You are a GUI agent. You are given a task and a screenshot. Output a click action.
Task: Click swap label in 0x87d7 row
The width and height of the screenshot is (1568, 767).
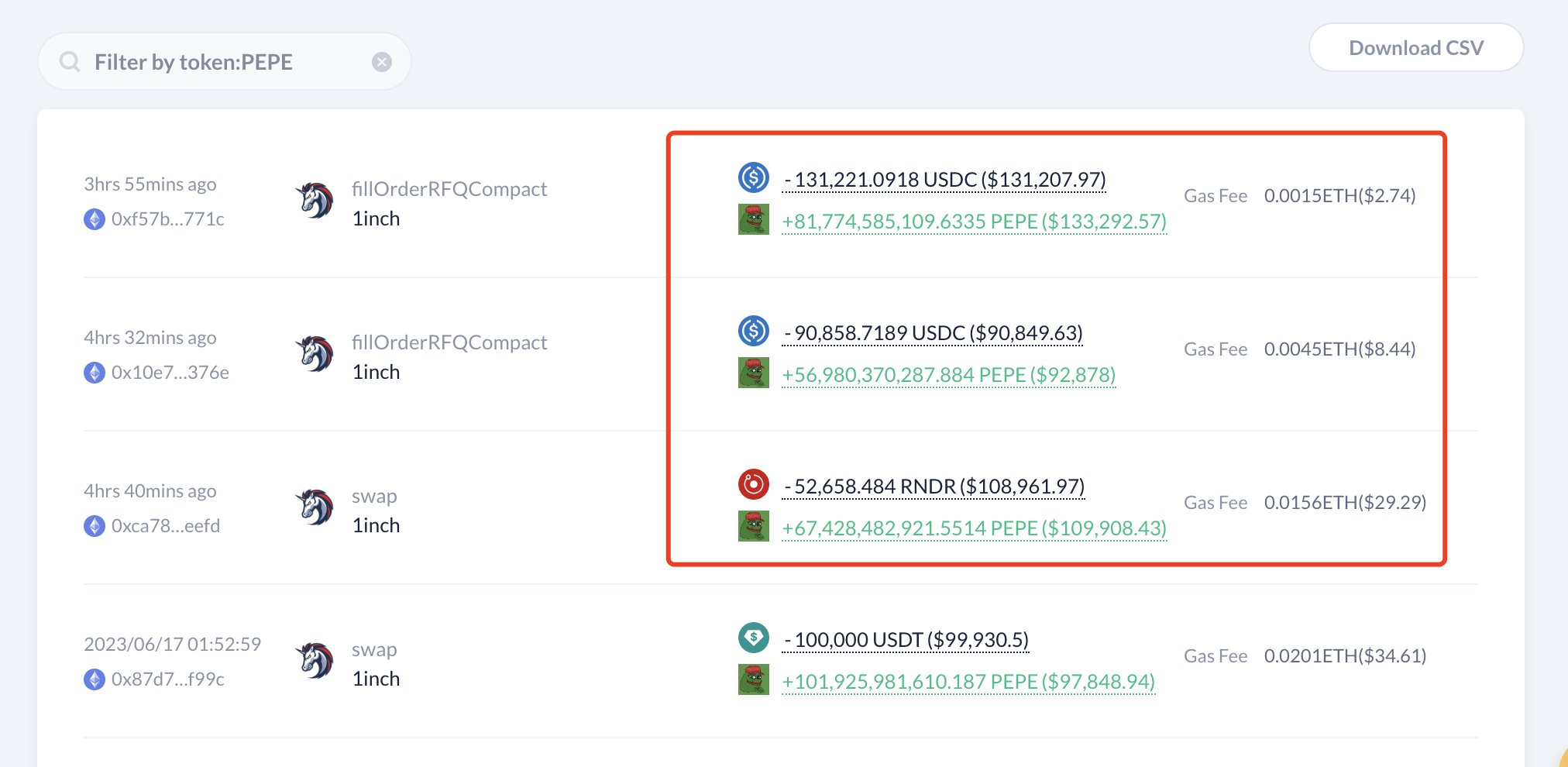coord(374,650)
